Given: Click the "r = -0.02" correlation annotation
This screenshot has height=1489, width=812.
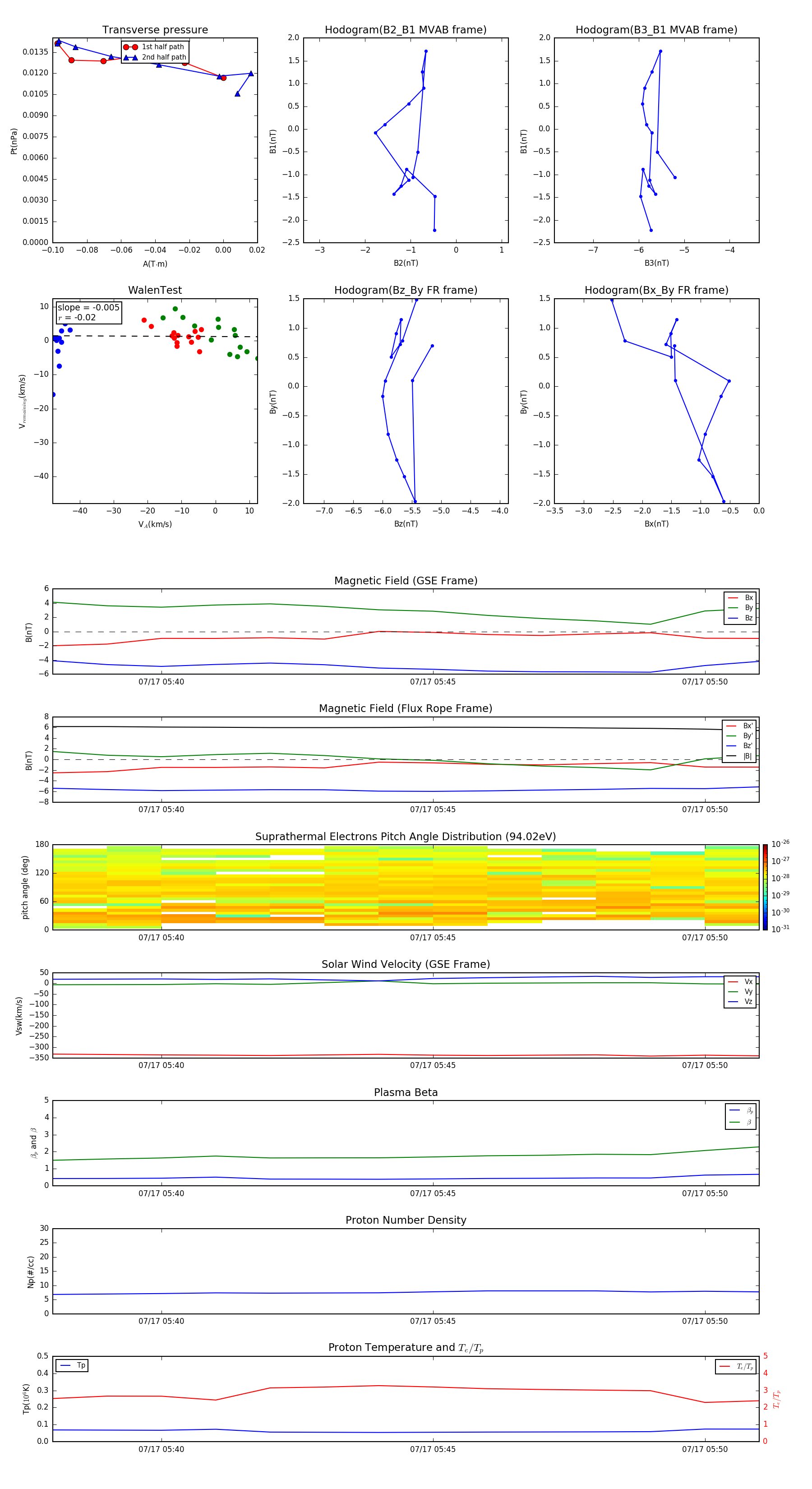Looking at the screenshot, I should 77,318.
